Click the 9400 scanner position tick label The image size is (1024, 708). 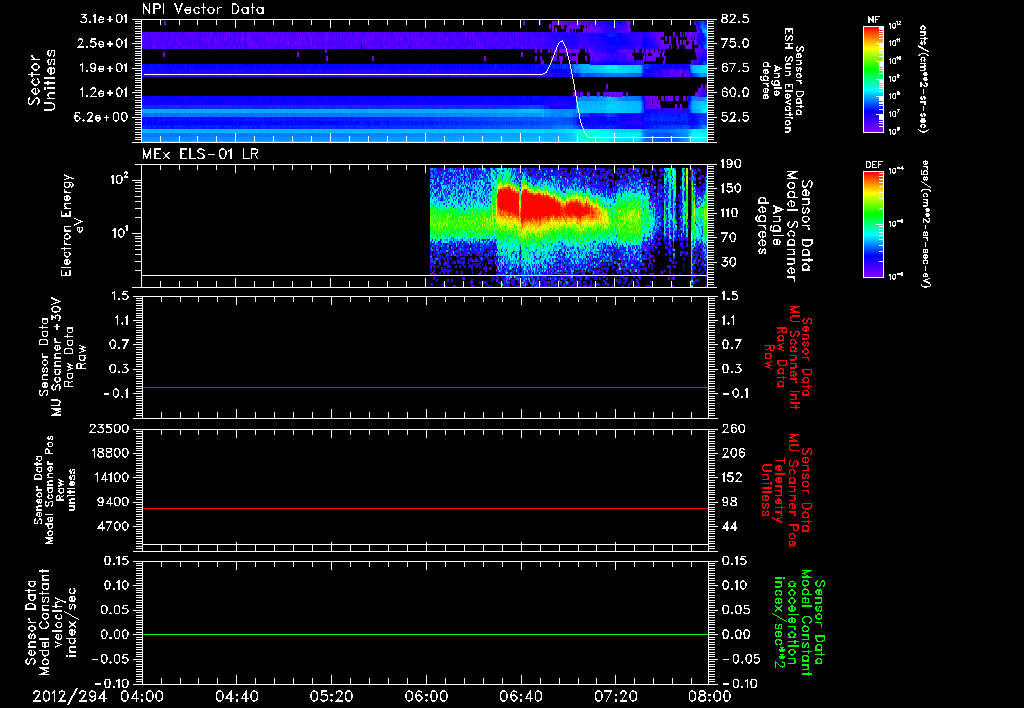click(112, 502)
